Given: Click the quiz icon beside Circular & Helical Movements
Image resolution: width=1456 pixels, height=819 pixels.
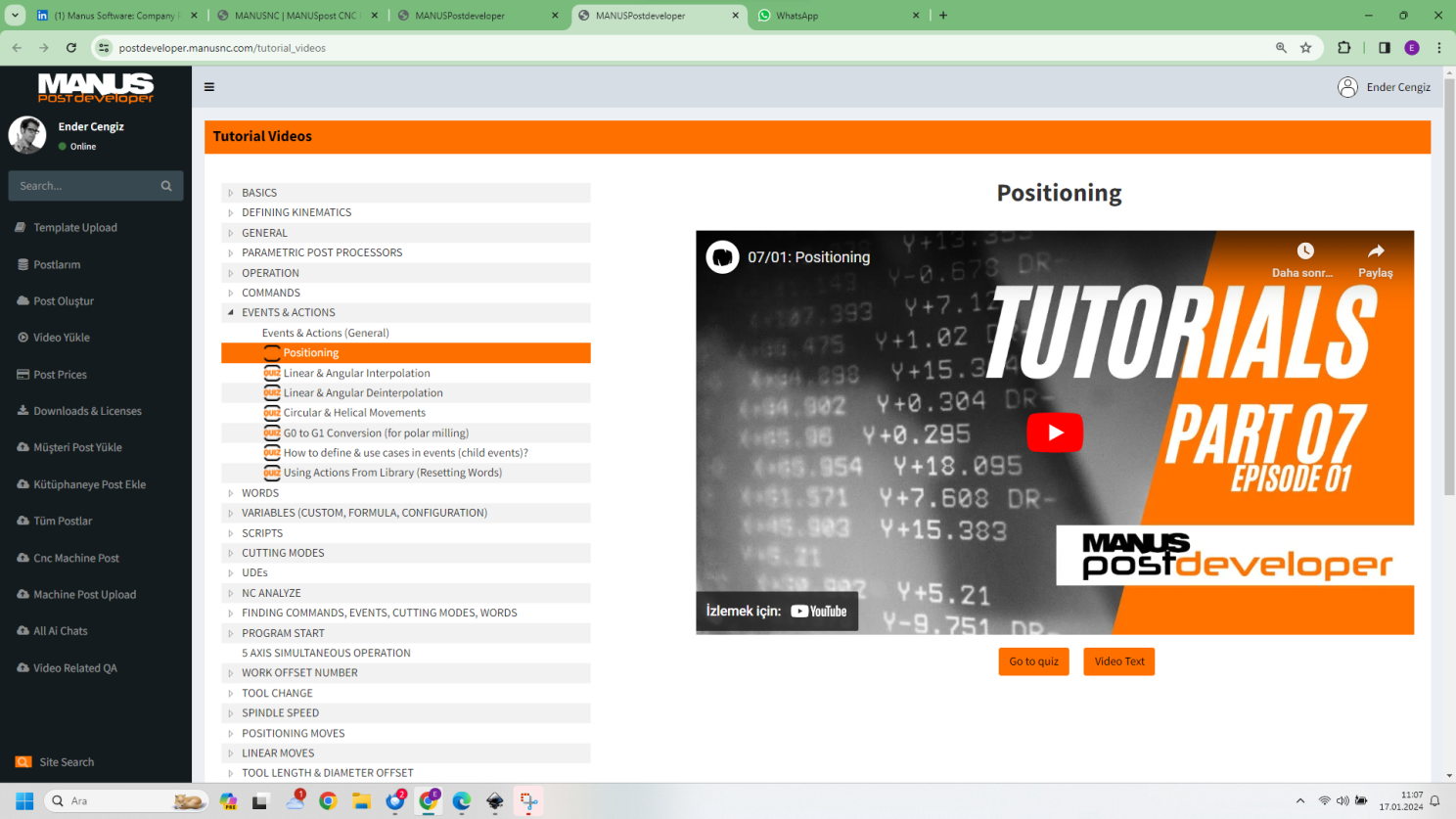Looking at the screenshot, I should (272, 413).
